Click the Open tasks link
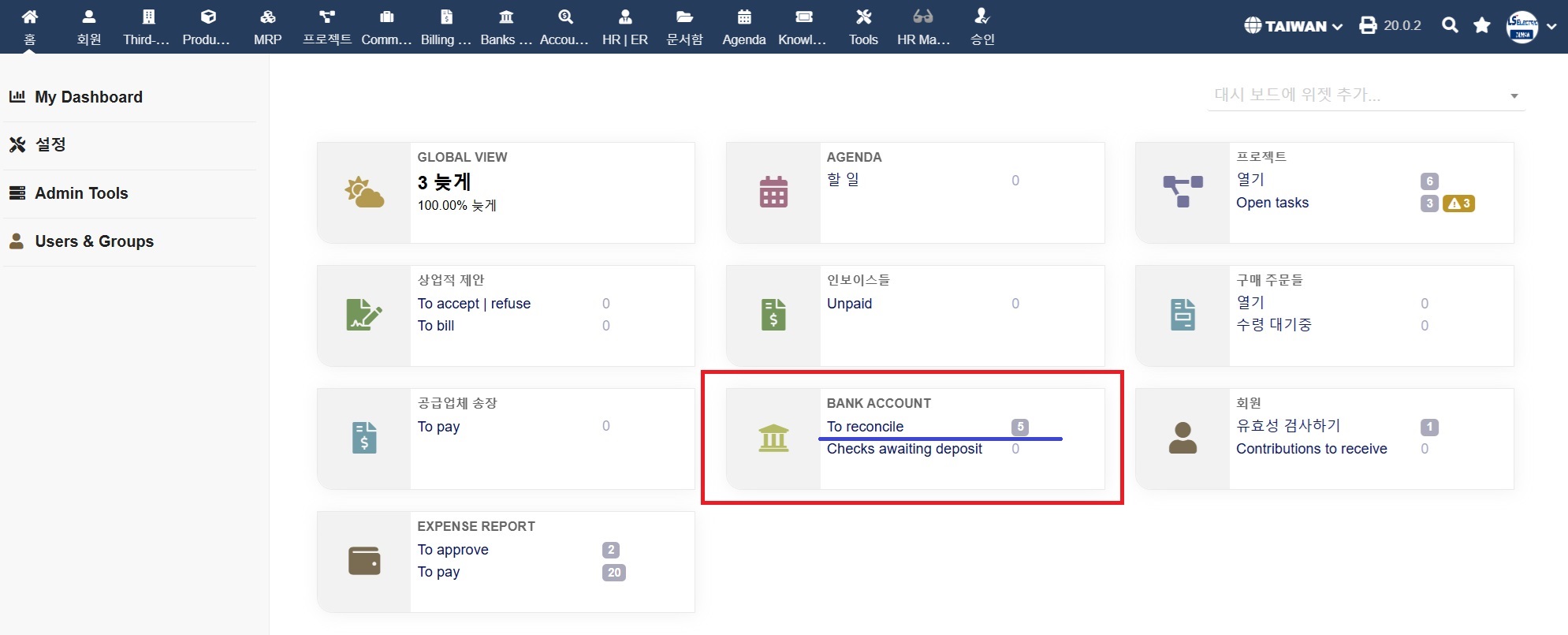 (1272, 203)
